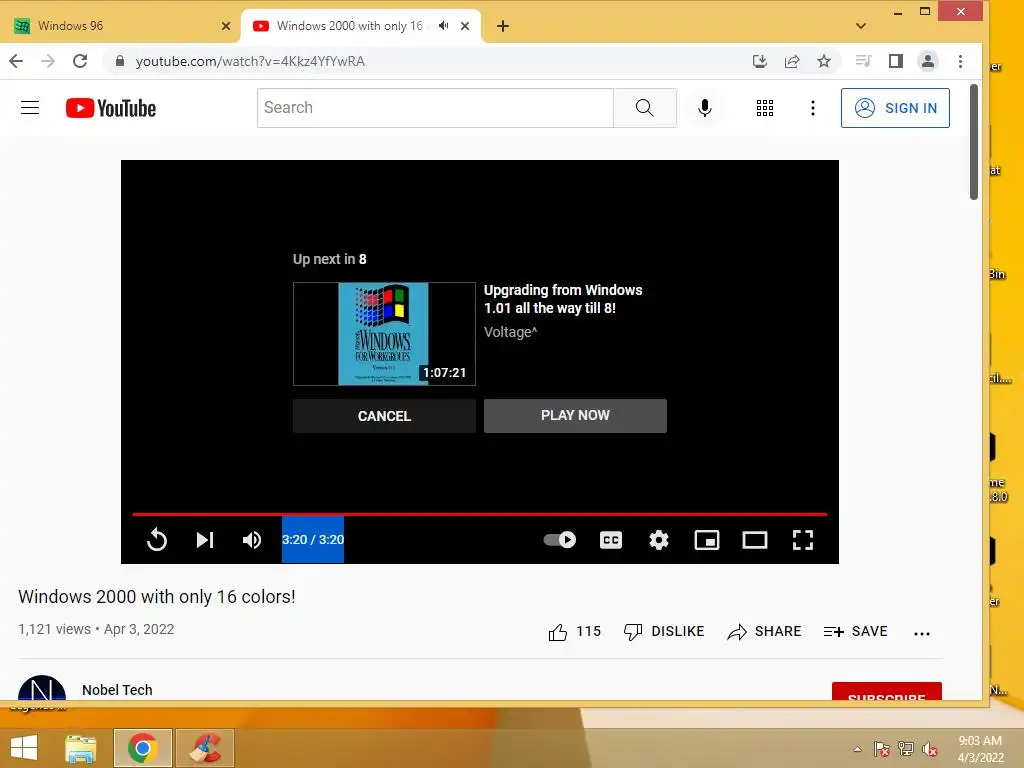Screen dimensions: 1024x768
Task: Open the YouTube hamburger guide menu
Action: tap(30, 108)
